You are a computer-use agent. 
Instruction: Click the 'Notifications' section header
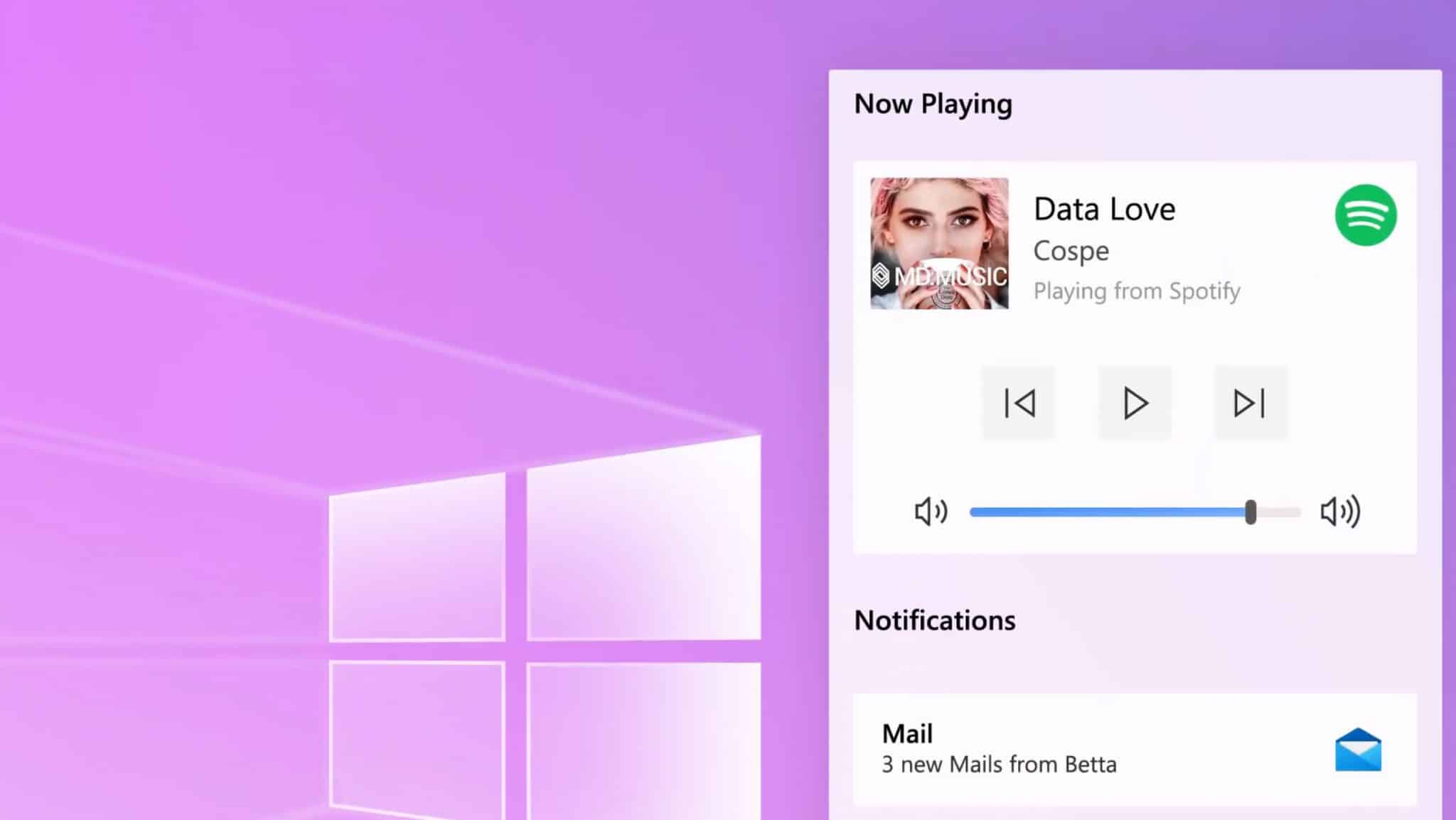pyautogui.click(x=935, y=620)
